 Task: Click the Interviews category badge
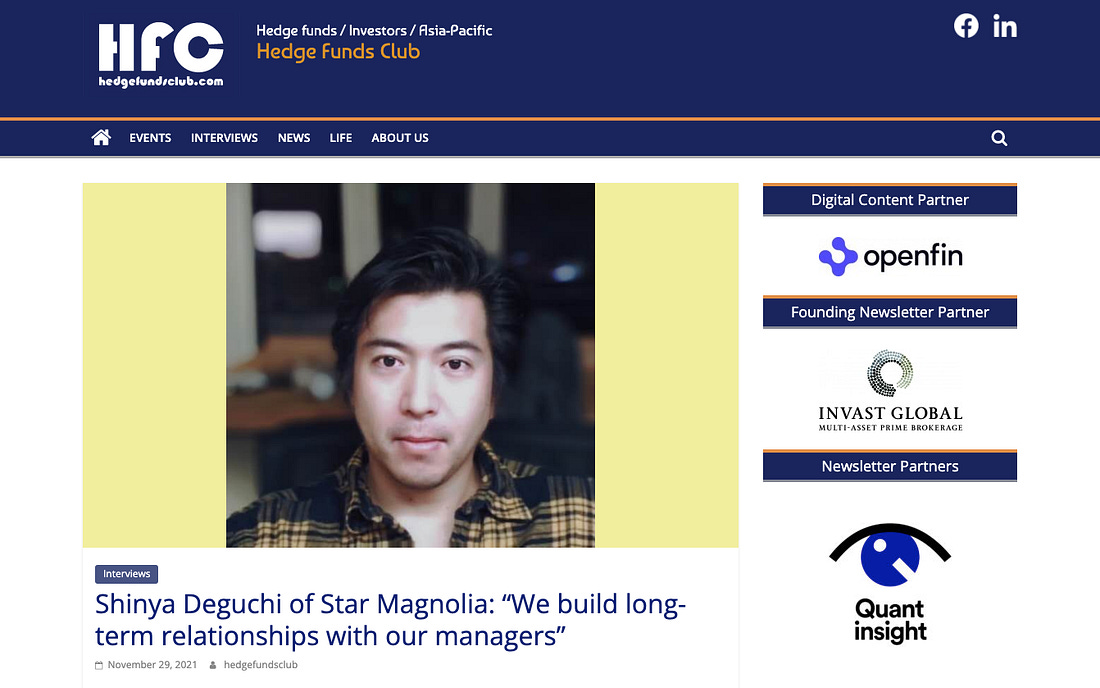pos(126,574)
